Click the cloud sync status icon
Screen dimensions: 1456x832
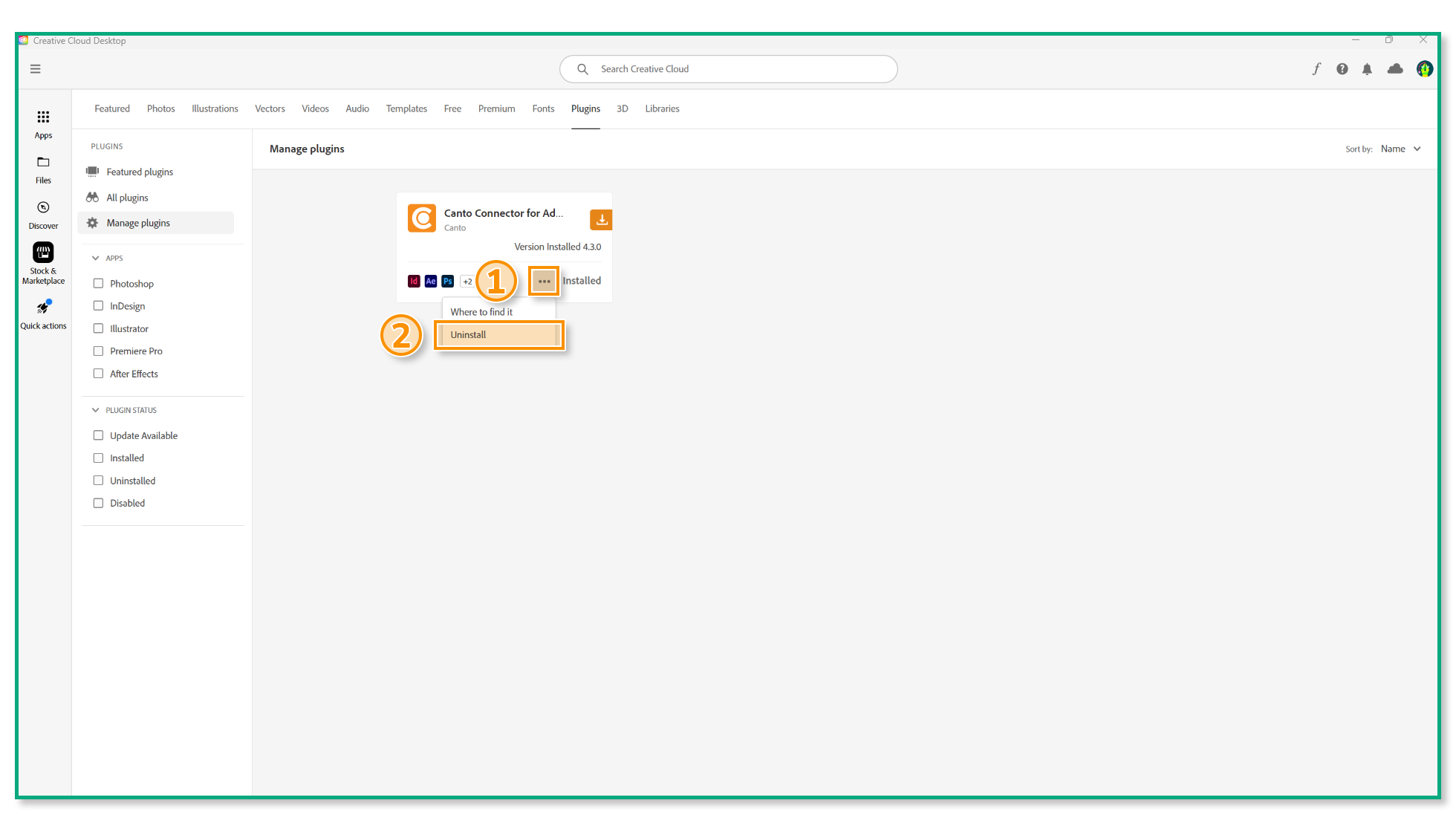pyautogui.click(x=1395, y=69)
